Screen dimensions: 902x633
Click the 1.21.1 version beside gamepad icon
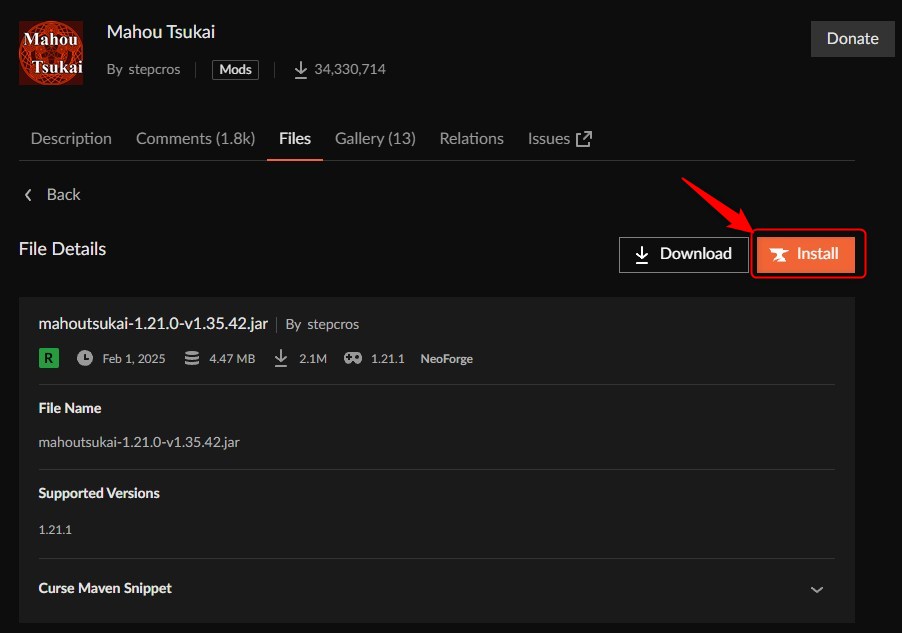388,359
